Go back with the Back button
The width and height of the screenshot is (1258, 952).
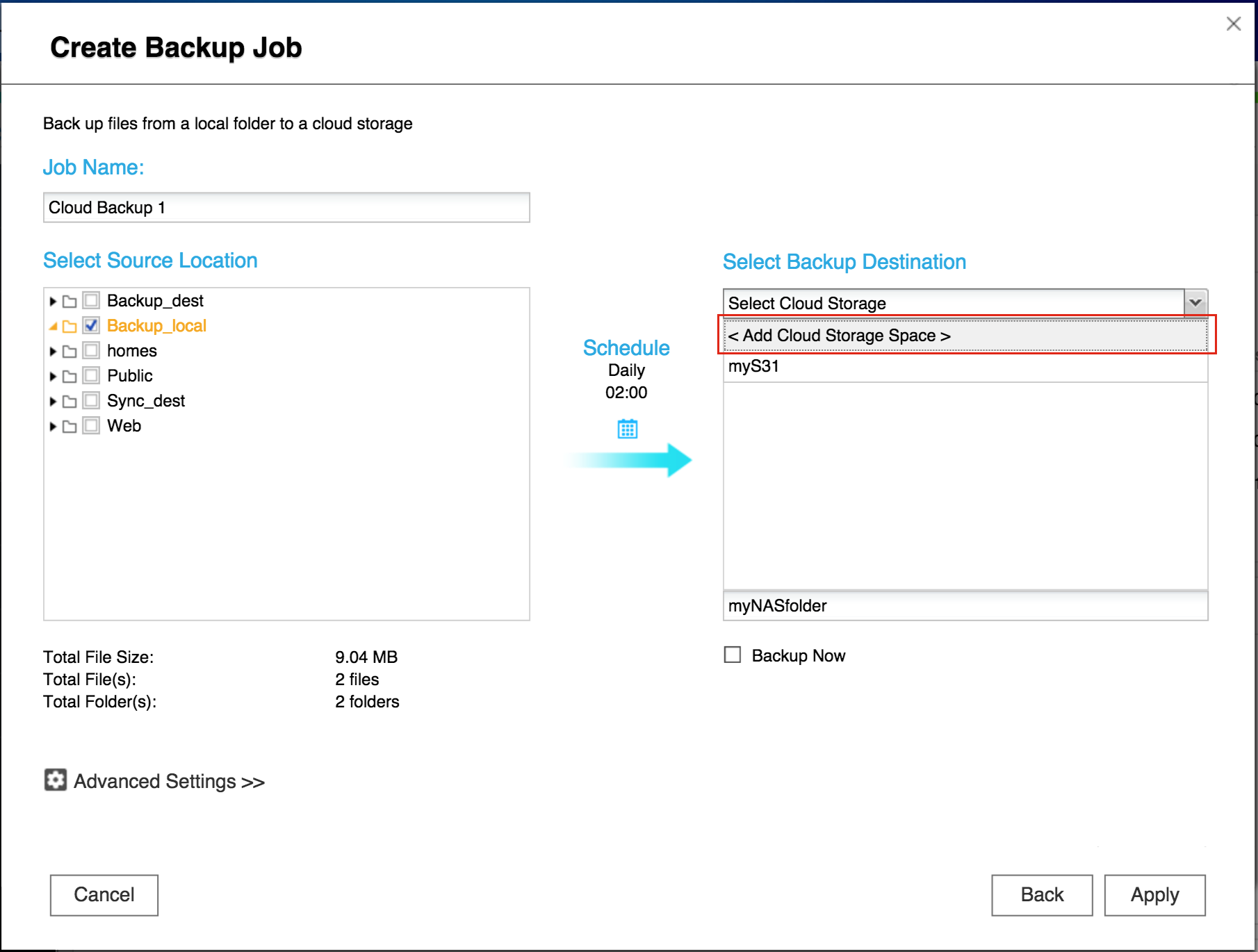coord(1041,895)
